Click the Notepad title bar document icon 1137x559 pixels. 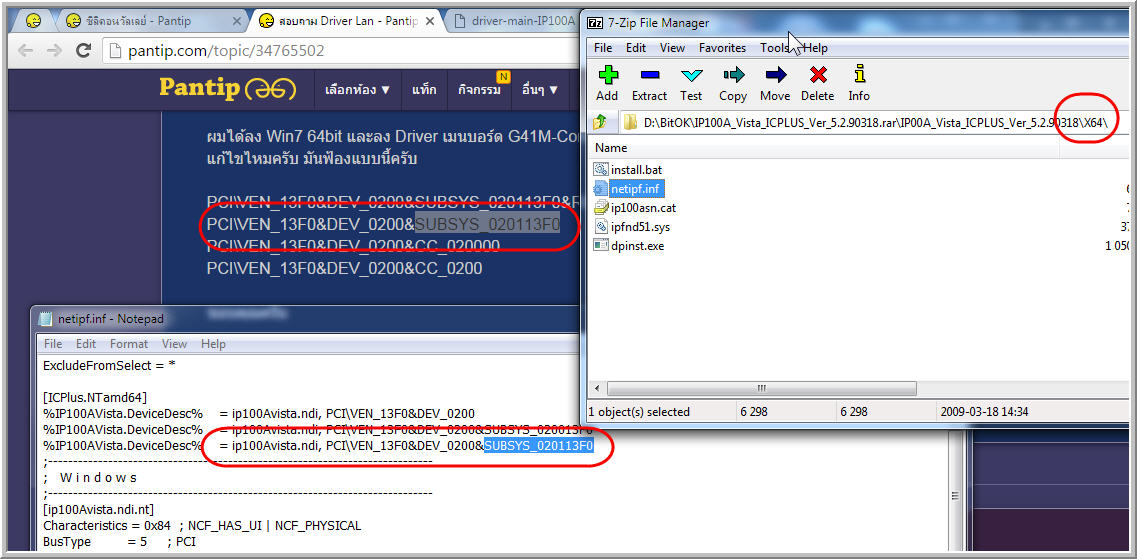(x=46, y=318)
